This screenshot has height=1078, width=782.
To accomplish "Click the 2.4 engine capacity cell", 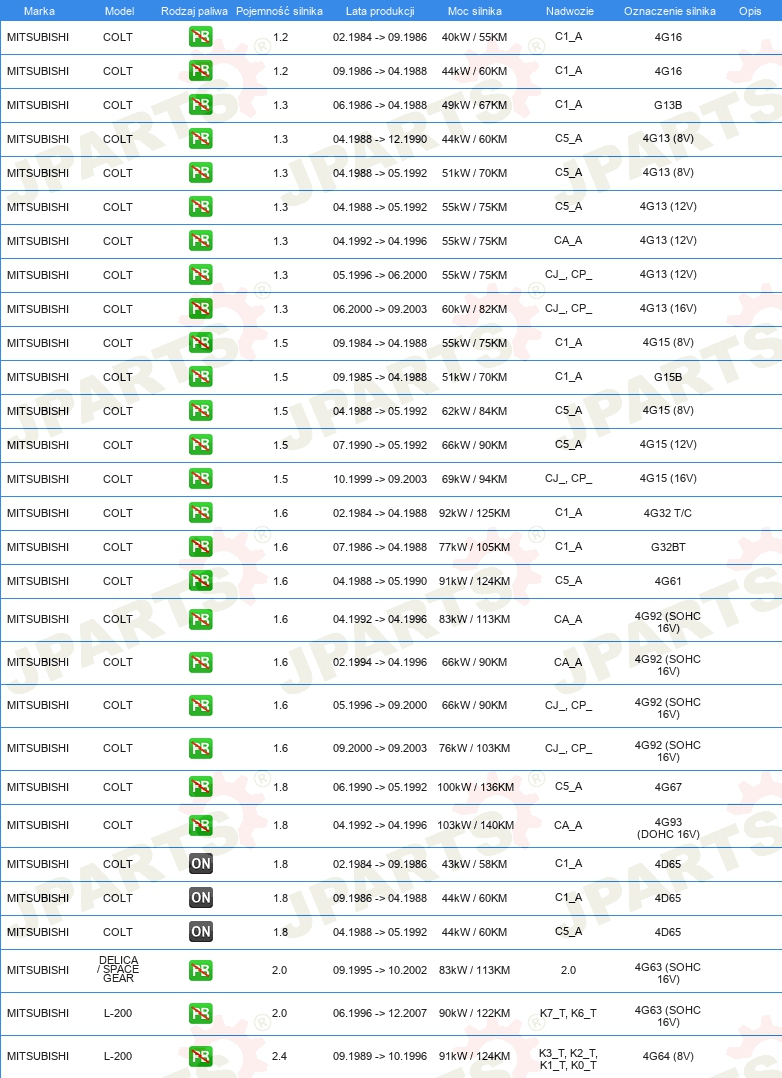I will point(279,1056).
